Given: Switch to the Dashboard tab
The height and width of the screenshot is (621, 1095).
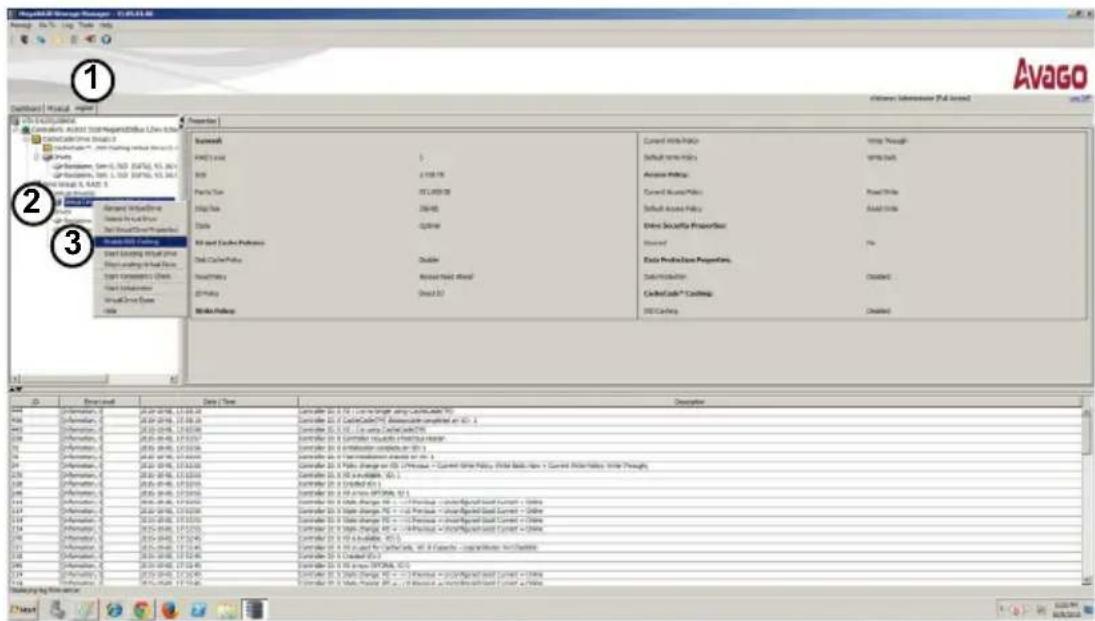Looking at the screenshot, I should (26, 109).
